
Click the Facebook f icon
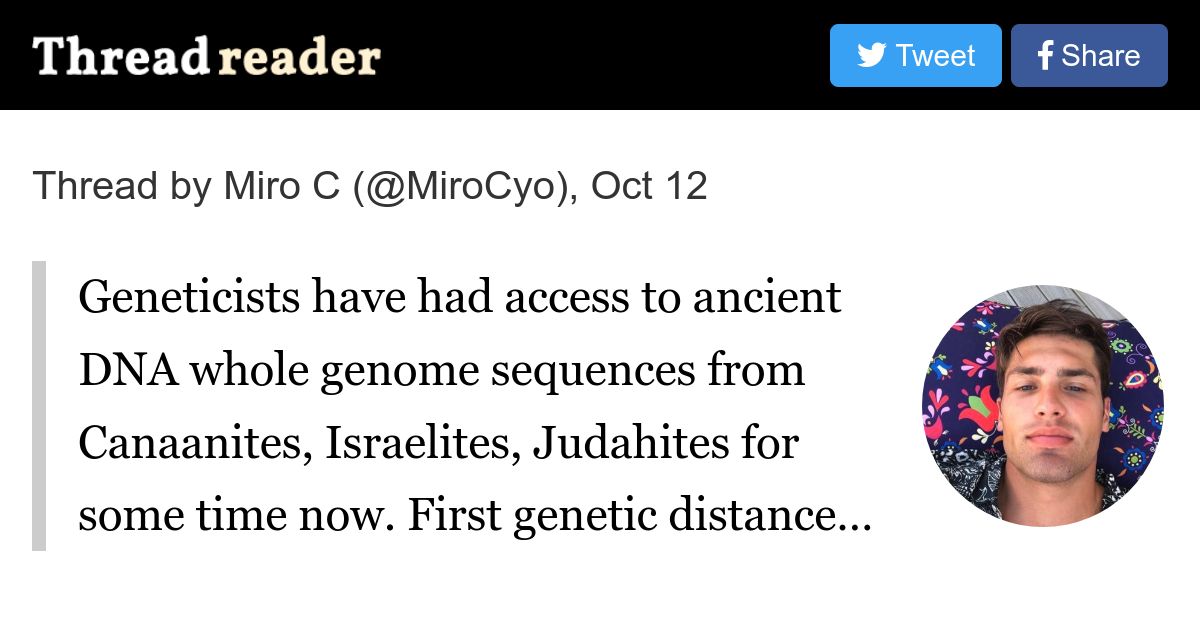(1045, 56)
